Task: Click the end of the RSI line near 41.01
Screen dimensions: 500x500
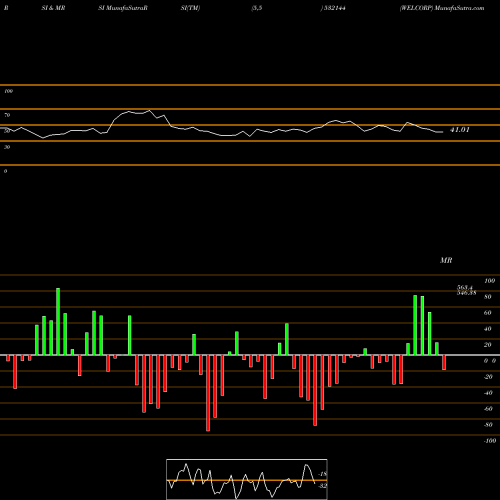Action: tap(443, 132)
